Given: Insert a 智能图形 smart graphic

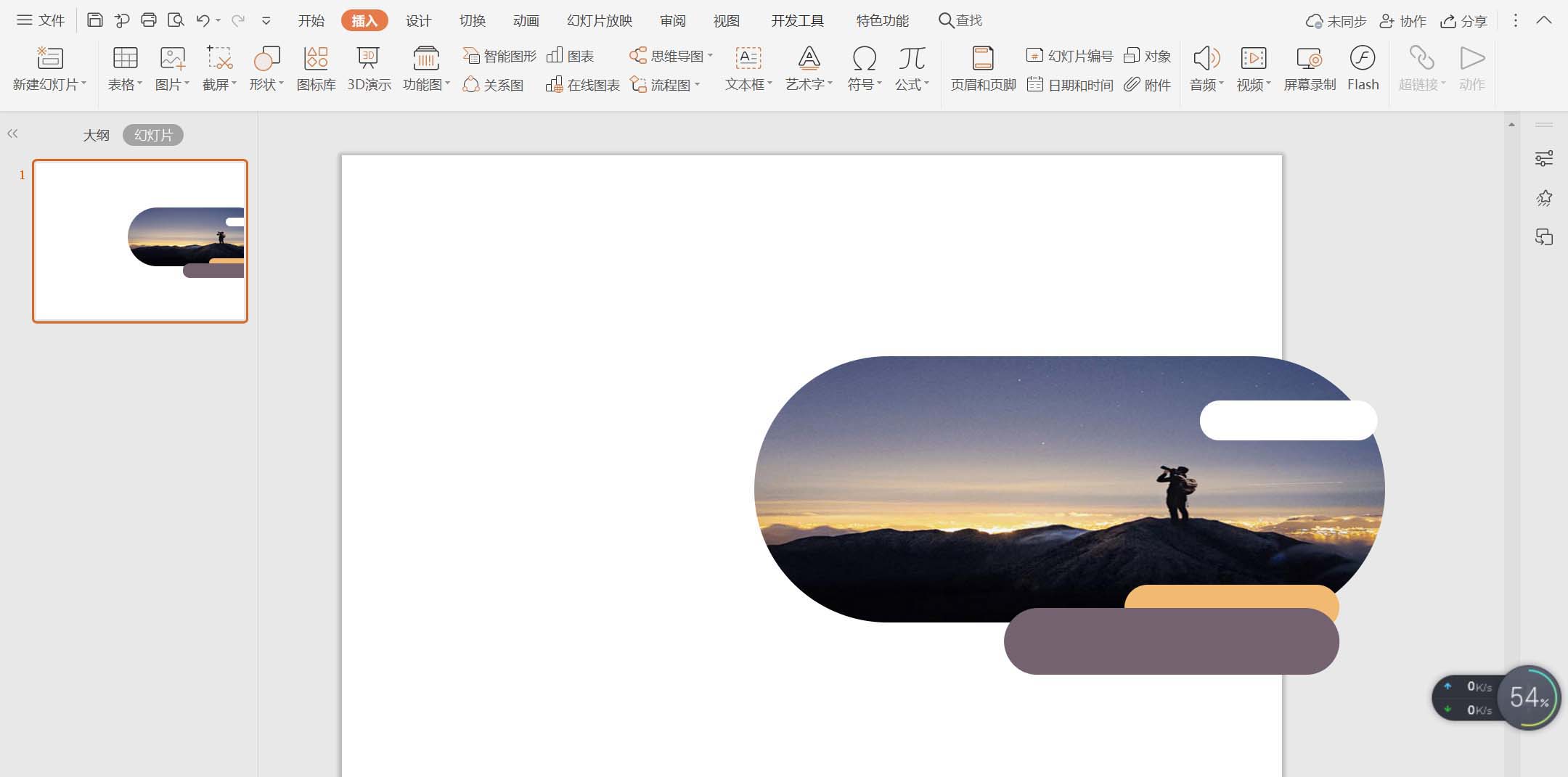Looking at the screenshot, I should pos(500,56).
